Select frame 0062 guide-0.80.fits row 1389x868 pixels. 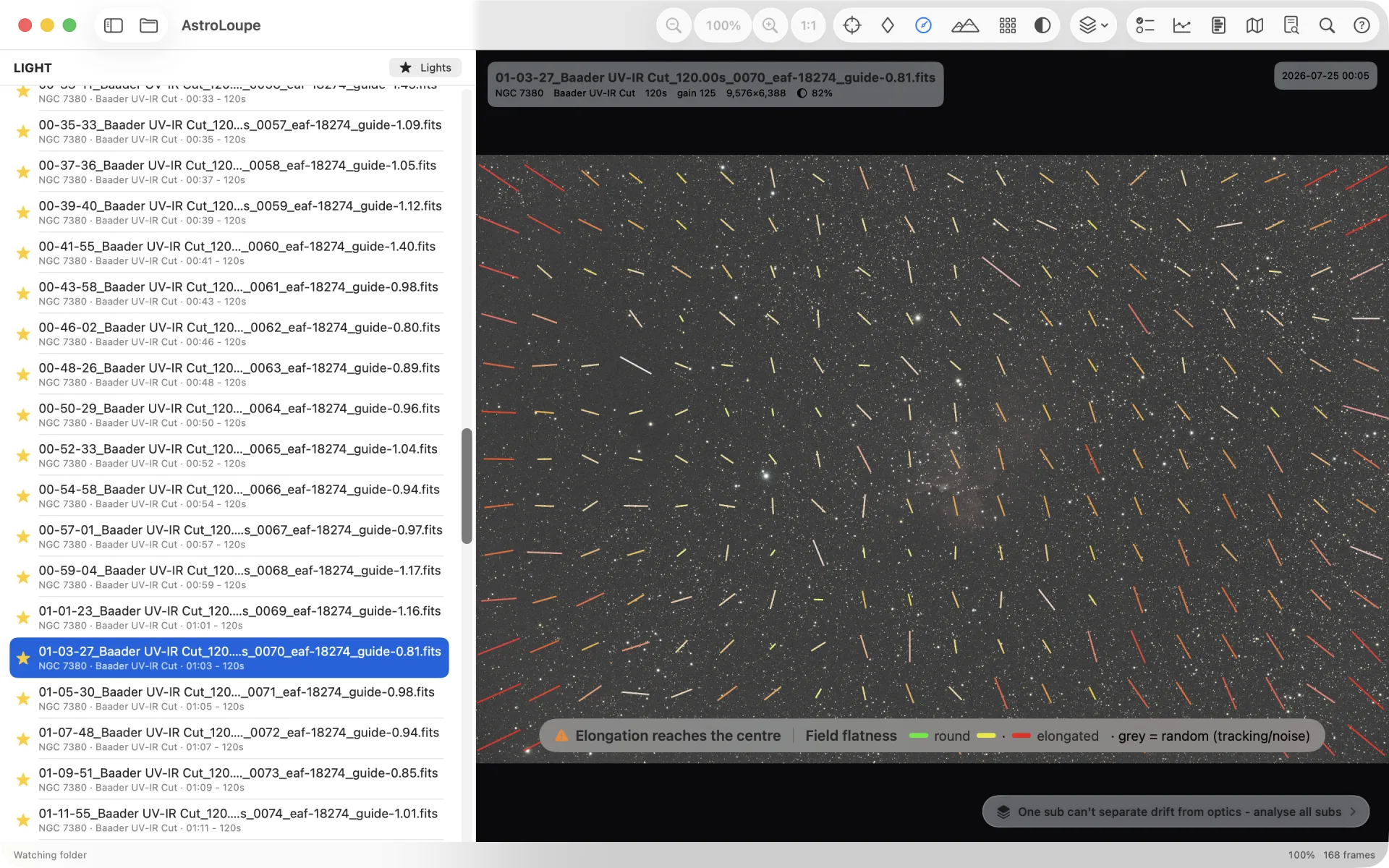click(x=229, y=333)
